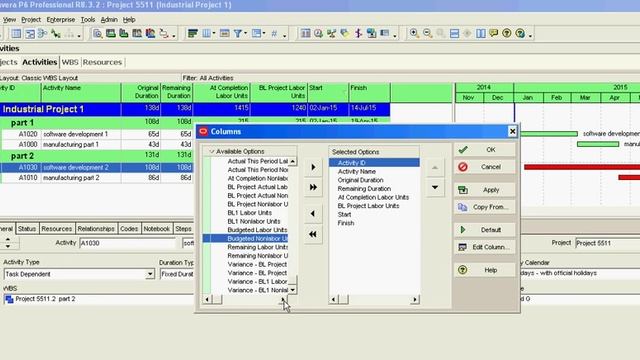Open the Columns toolbar icon dropdown arrow
This screenshot has height=360, width=640.
click(x=213, y=33)
